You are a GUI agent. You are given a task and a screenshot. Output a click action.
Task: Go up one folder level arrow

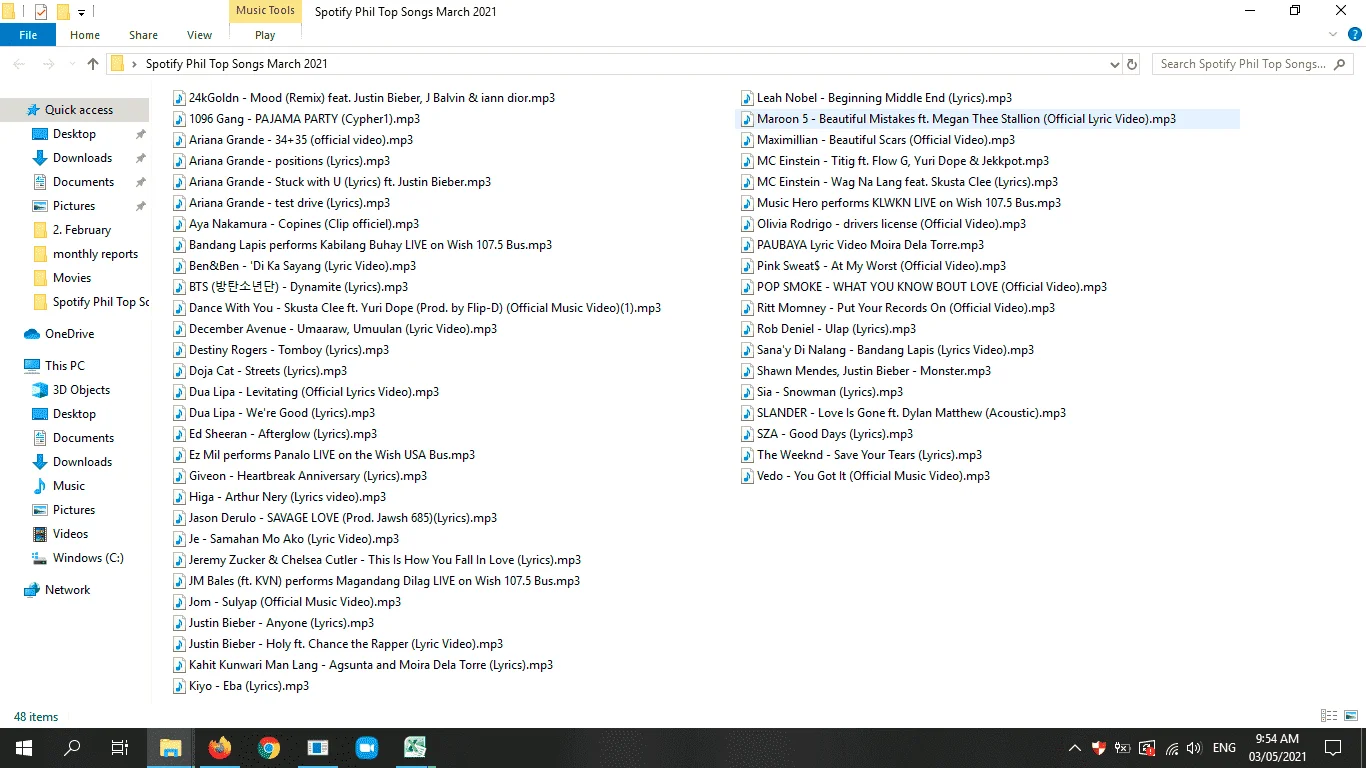click(93, 64)
